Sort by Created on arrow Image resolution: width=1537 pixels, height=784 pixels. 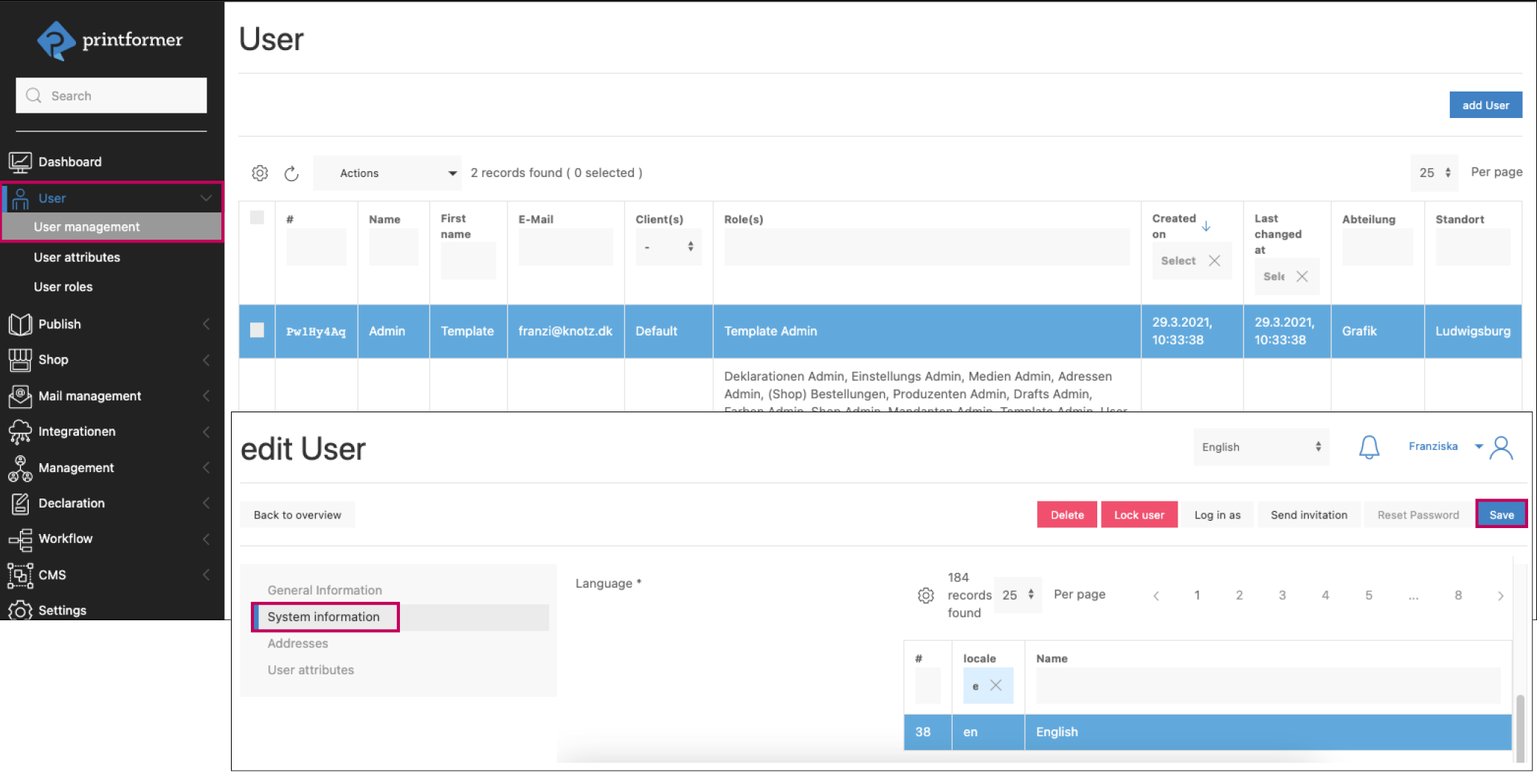click(1206, 226)
